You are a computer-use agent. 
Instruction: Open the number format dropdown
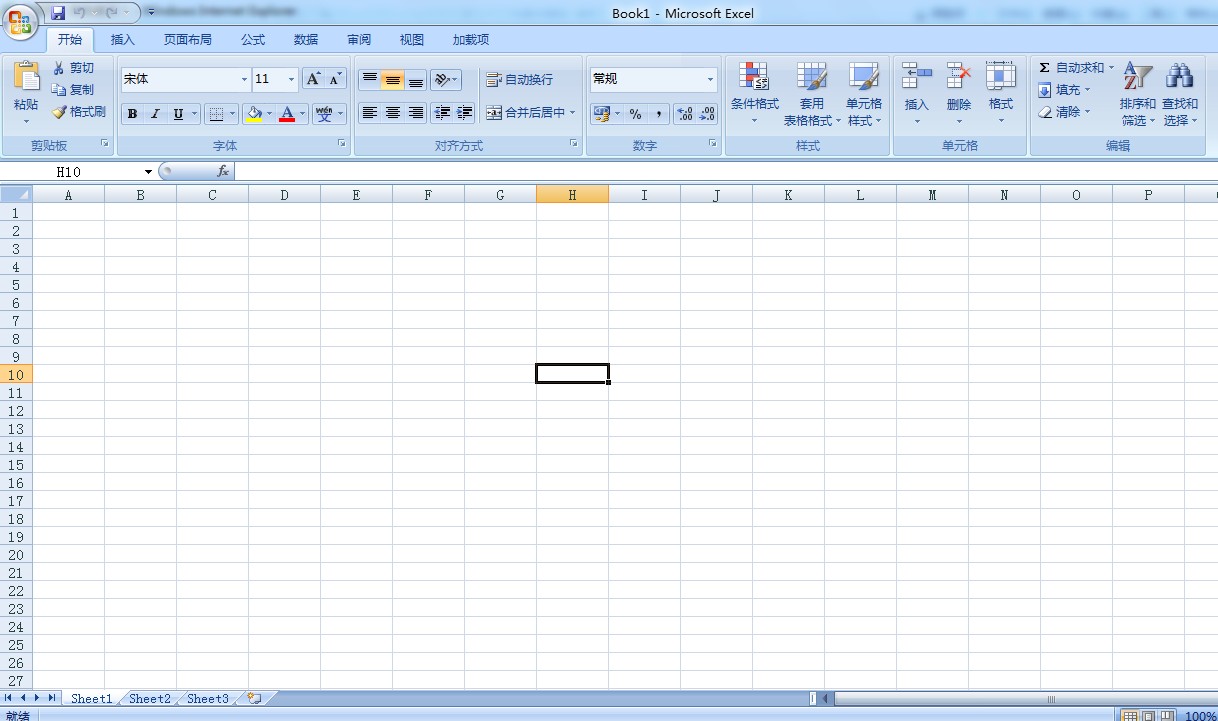[710, 79]
